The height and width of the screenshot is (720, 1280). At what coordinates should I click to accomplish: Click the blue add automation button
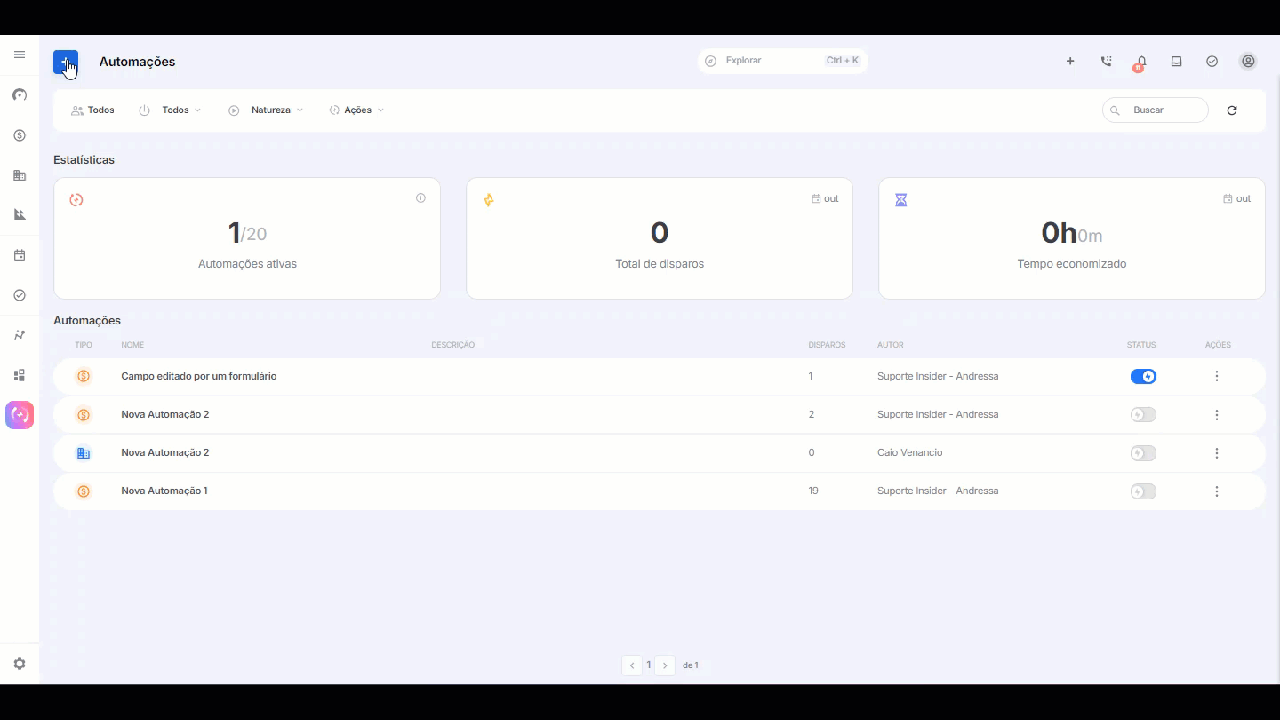pyautogui.click(x=65, y=62)
